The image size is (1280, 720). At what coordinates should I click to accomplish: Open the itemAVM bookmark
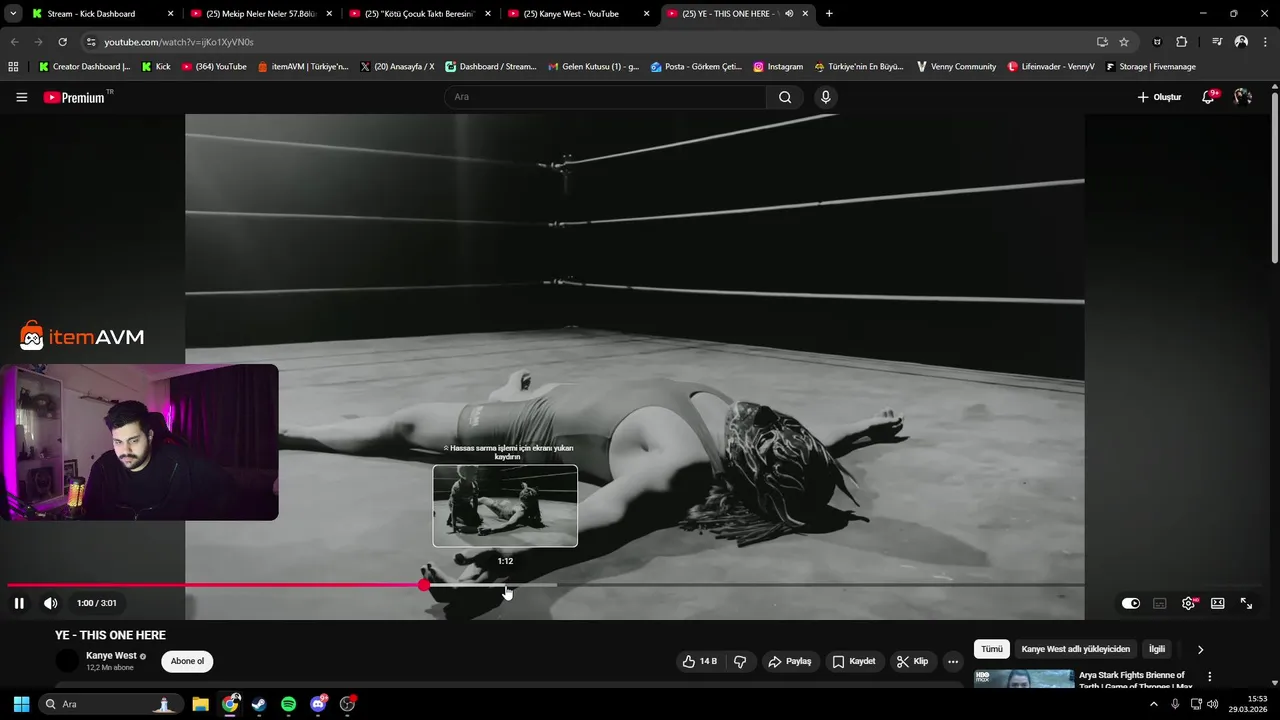coord(303,67)
